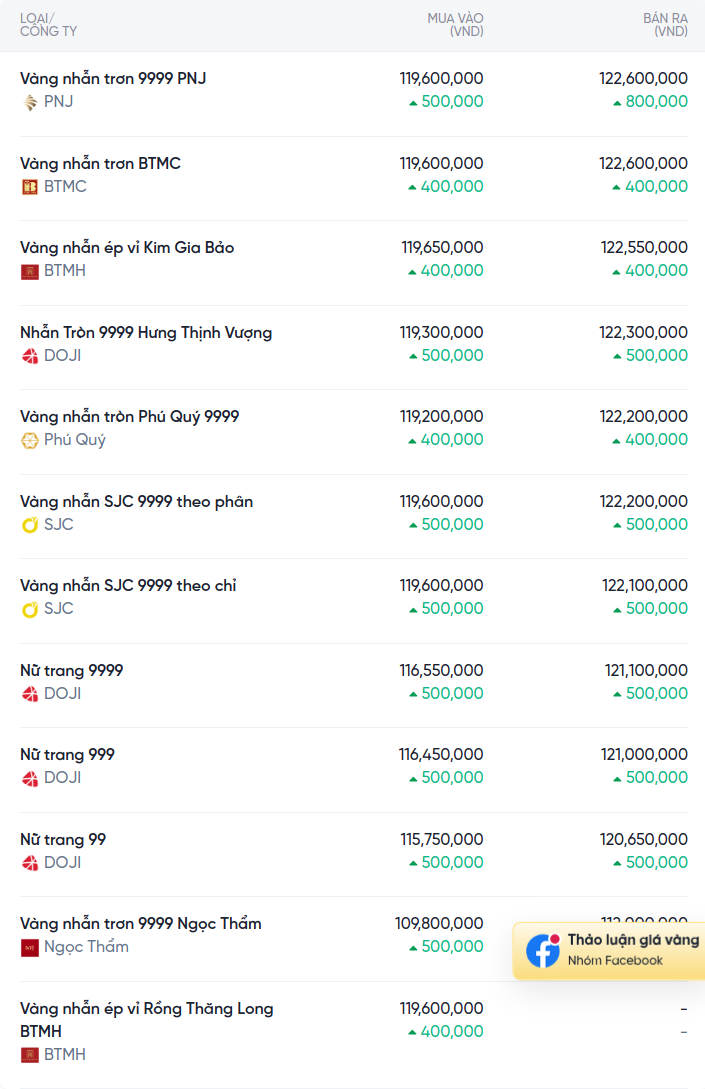Click the BTMC logo icon
Image resolution: width=705 pixels, height=1089 pixels.
click(30, 187)
